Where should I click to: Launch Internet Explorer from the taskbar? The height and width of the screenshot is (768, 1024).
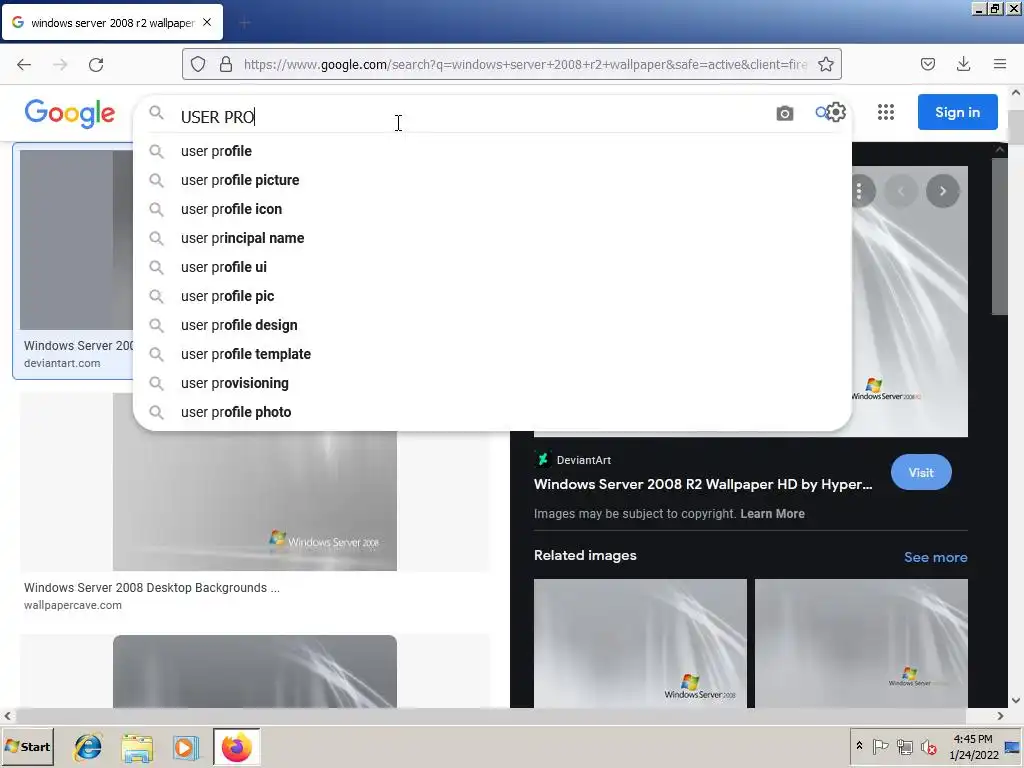(88, 746)
